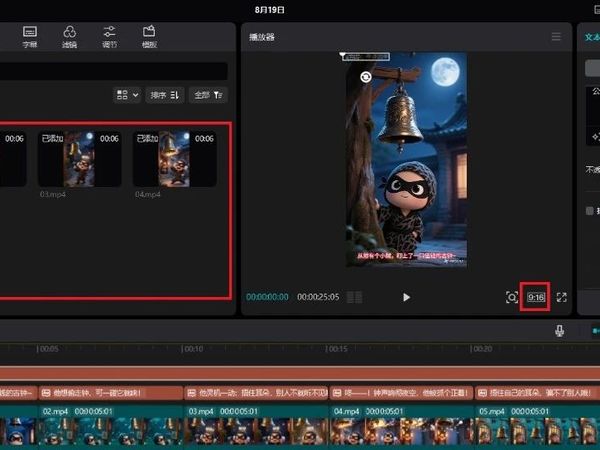The height and width of the screenshot is (450, 600).
Task: Click the preview focus zoom icon
Action: (512, 297)
